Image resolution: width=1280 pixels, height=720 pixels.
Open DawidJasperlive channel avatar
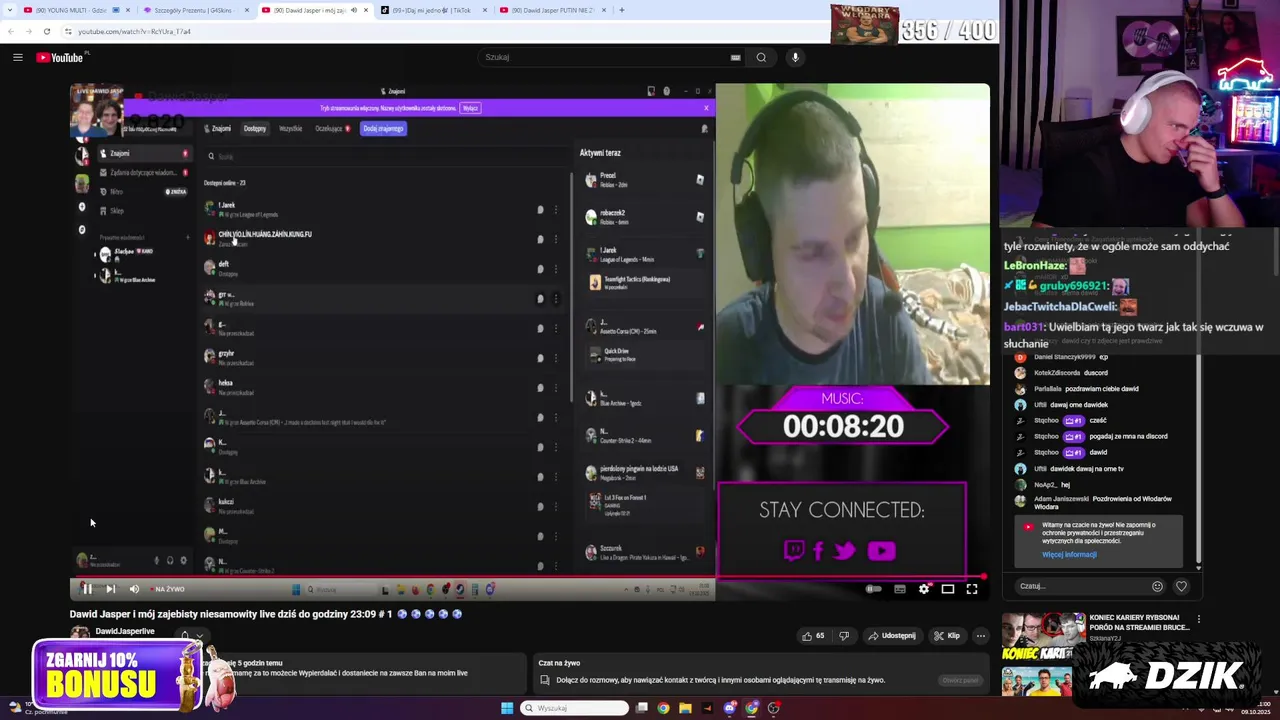coord(79,633)
